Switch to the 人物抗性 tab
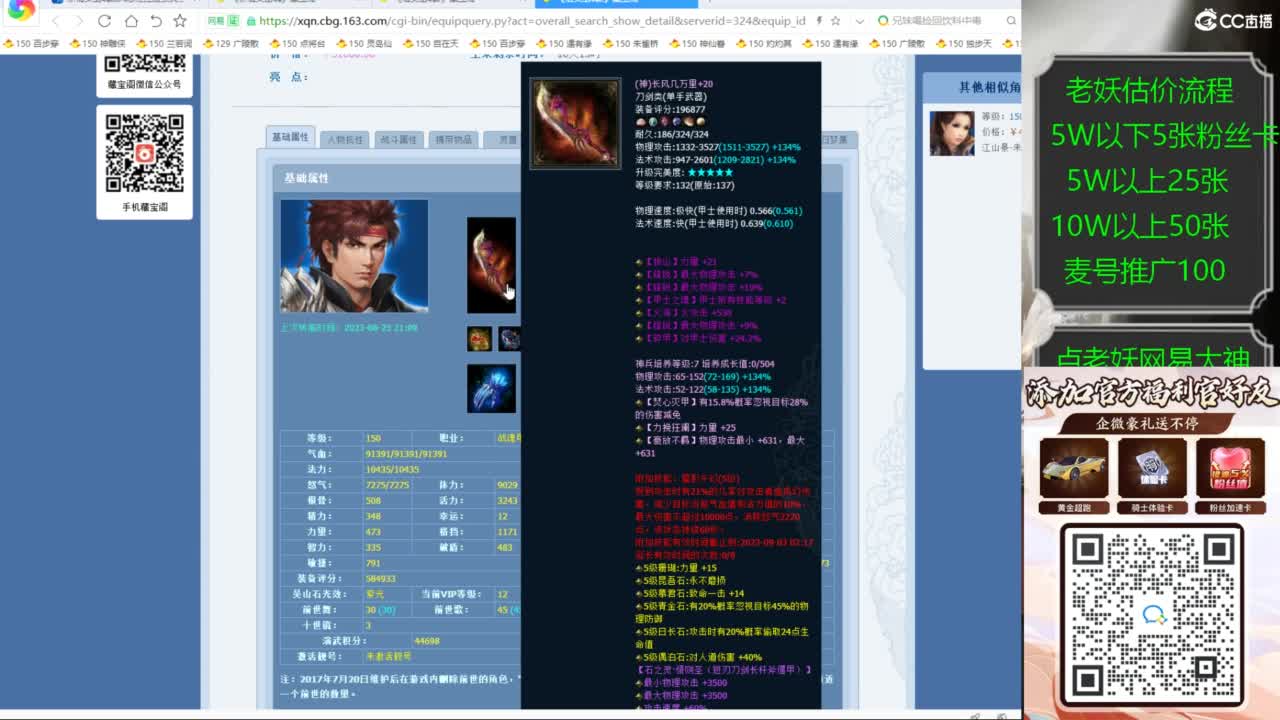The image size is (1280, 720). click(345, 139)
